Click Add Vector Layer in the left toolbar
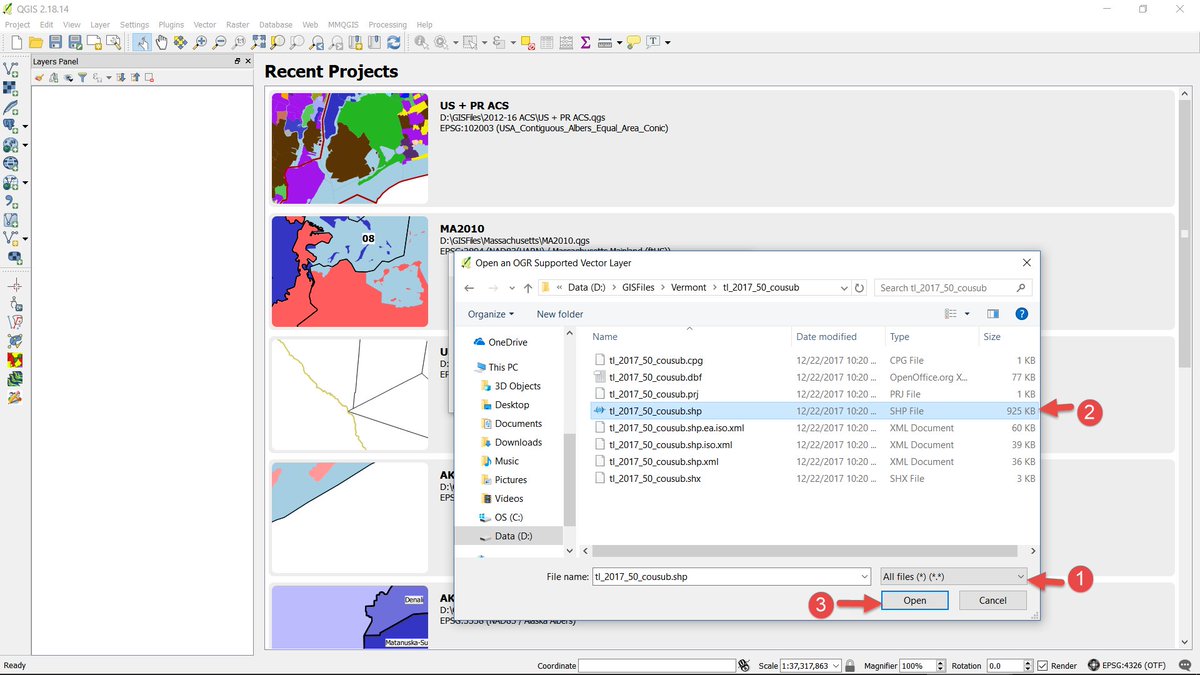Image resolution: width=1200 pixels, height=675 pixels. point(11,69)
